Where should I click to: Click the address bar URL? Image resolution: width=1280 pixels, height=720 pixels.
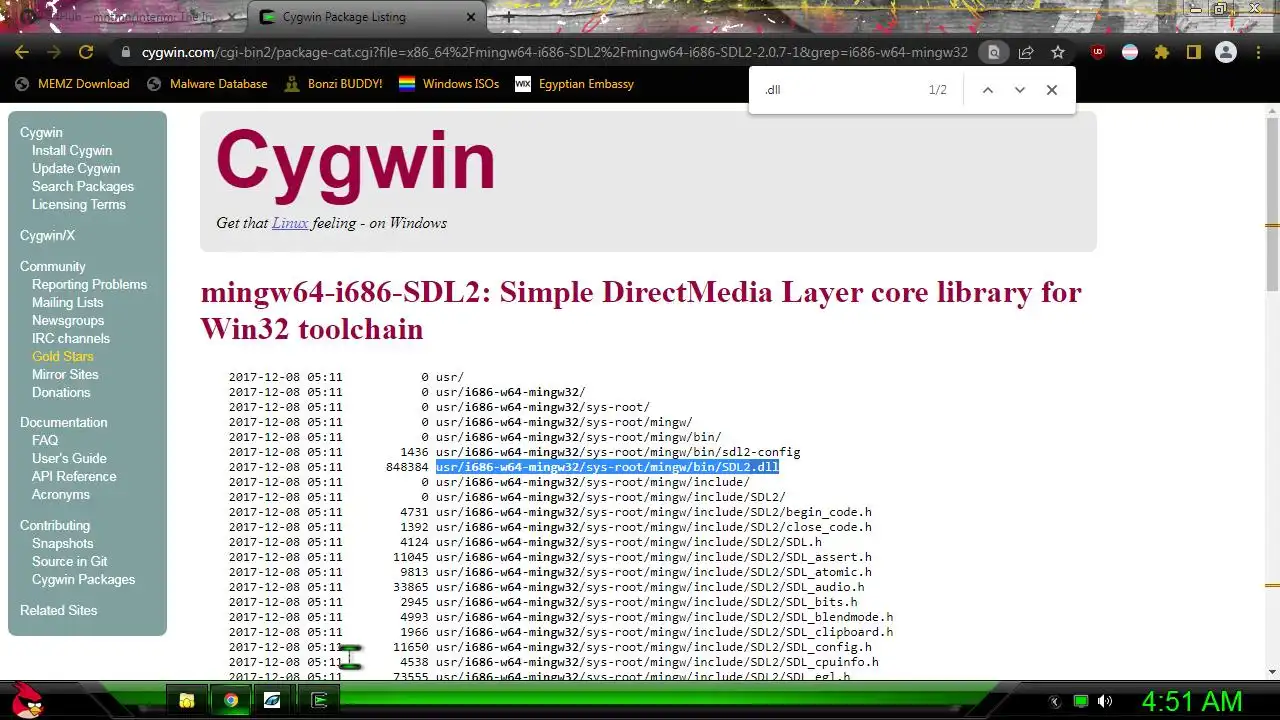point(555,52)
